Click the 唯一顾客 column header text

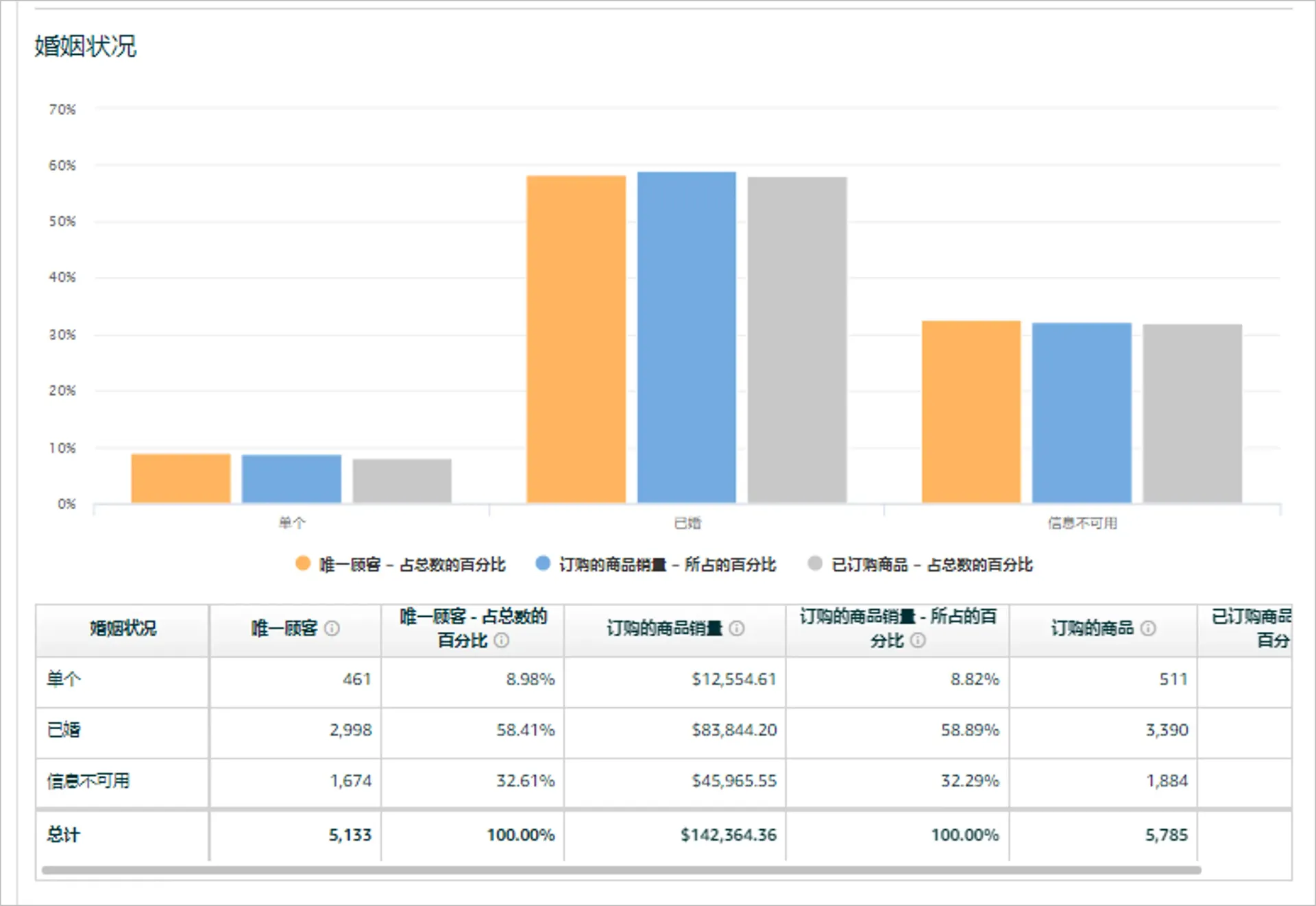click(284, 628)
